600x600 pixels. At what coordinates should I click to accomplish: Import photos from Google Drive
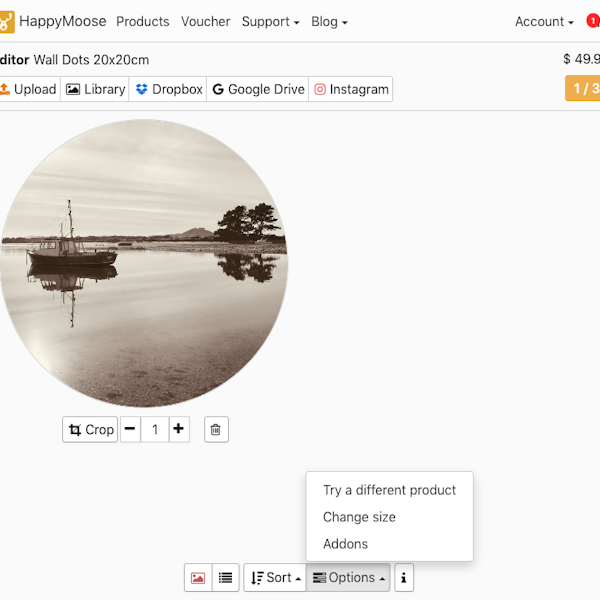(x=258, y=89)
